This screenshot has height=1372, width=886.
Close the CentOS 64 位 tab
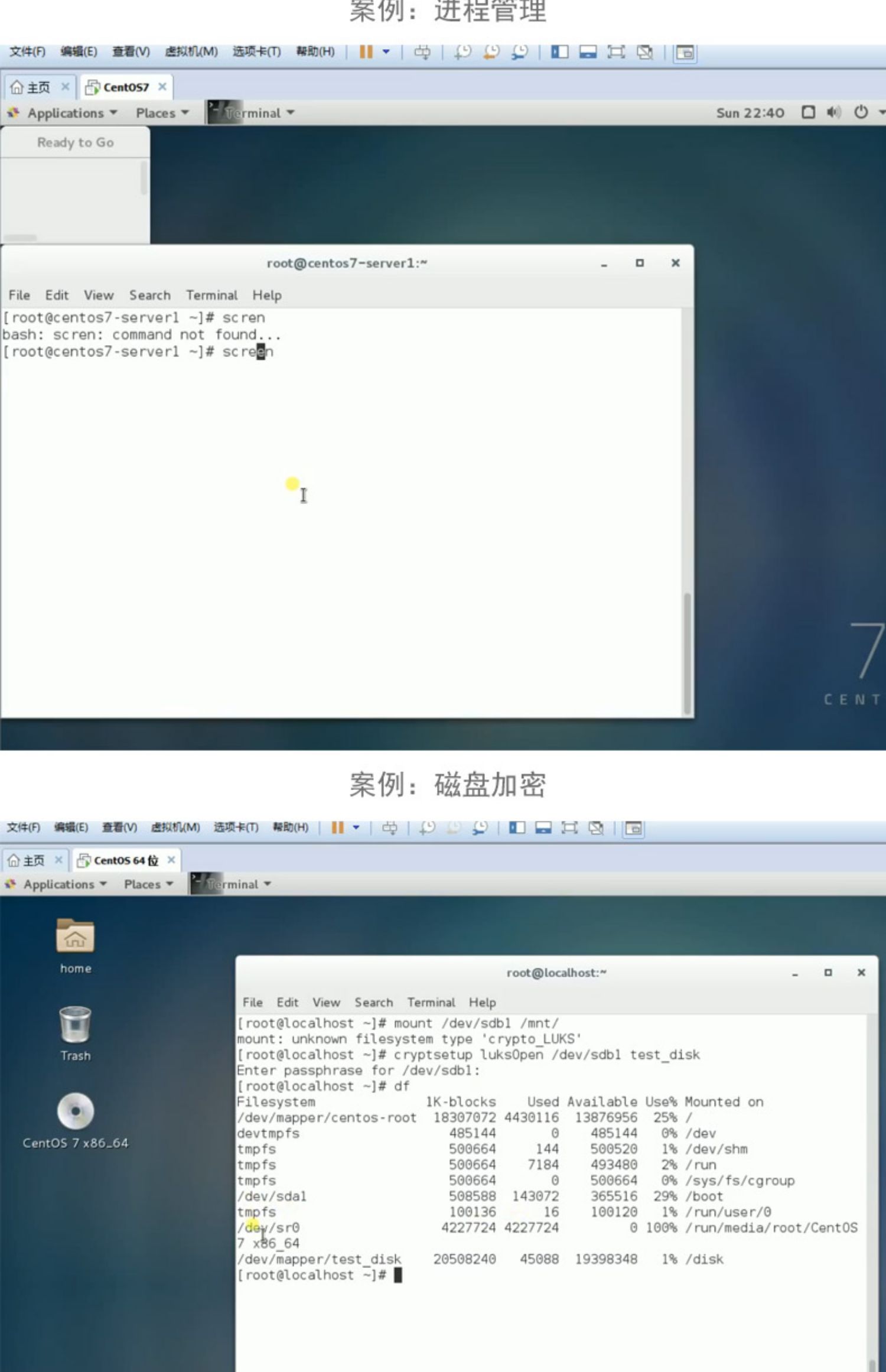(x=171, y=860)
